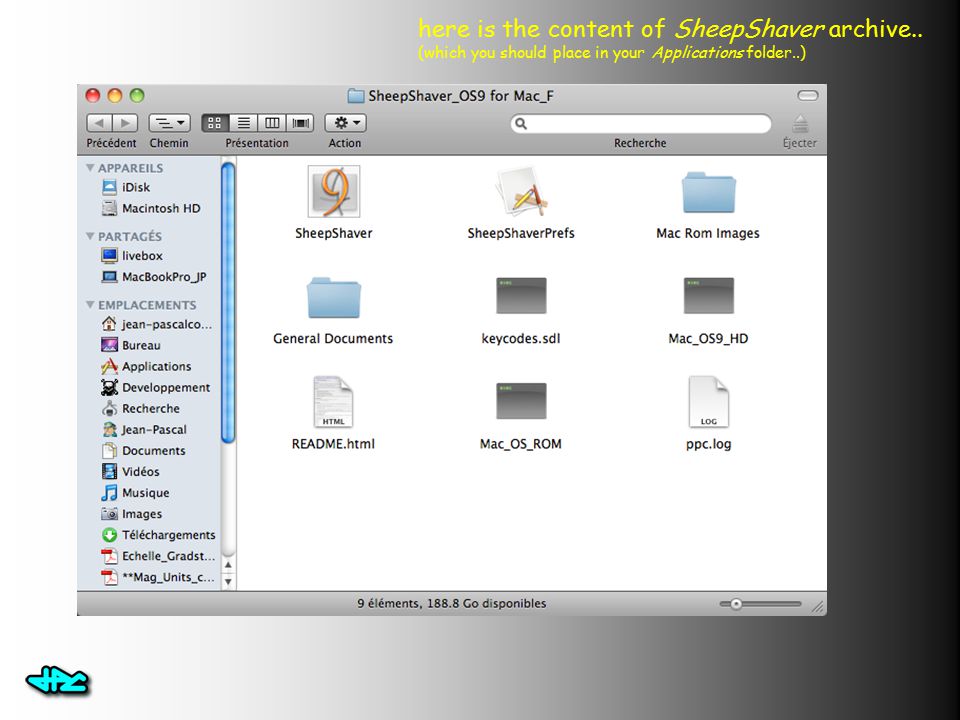
Task: Open the Mac Rom Images folder
Action: tap(708, 192)
